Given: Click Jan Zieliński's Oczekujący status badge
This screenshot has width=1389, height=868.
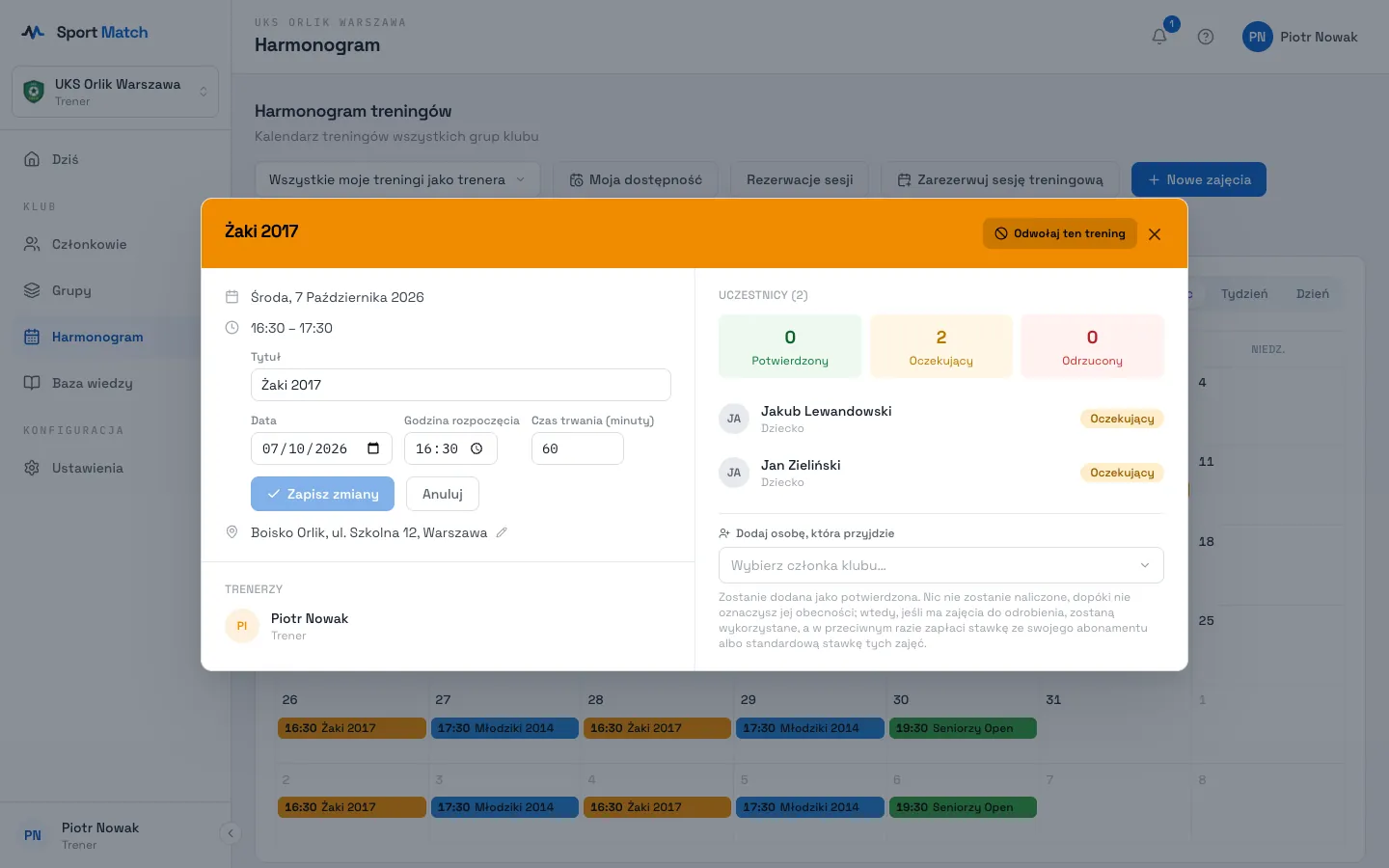Looking at the screenshot, I should click(x=1122, y=473).
